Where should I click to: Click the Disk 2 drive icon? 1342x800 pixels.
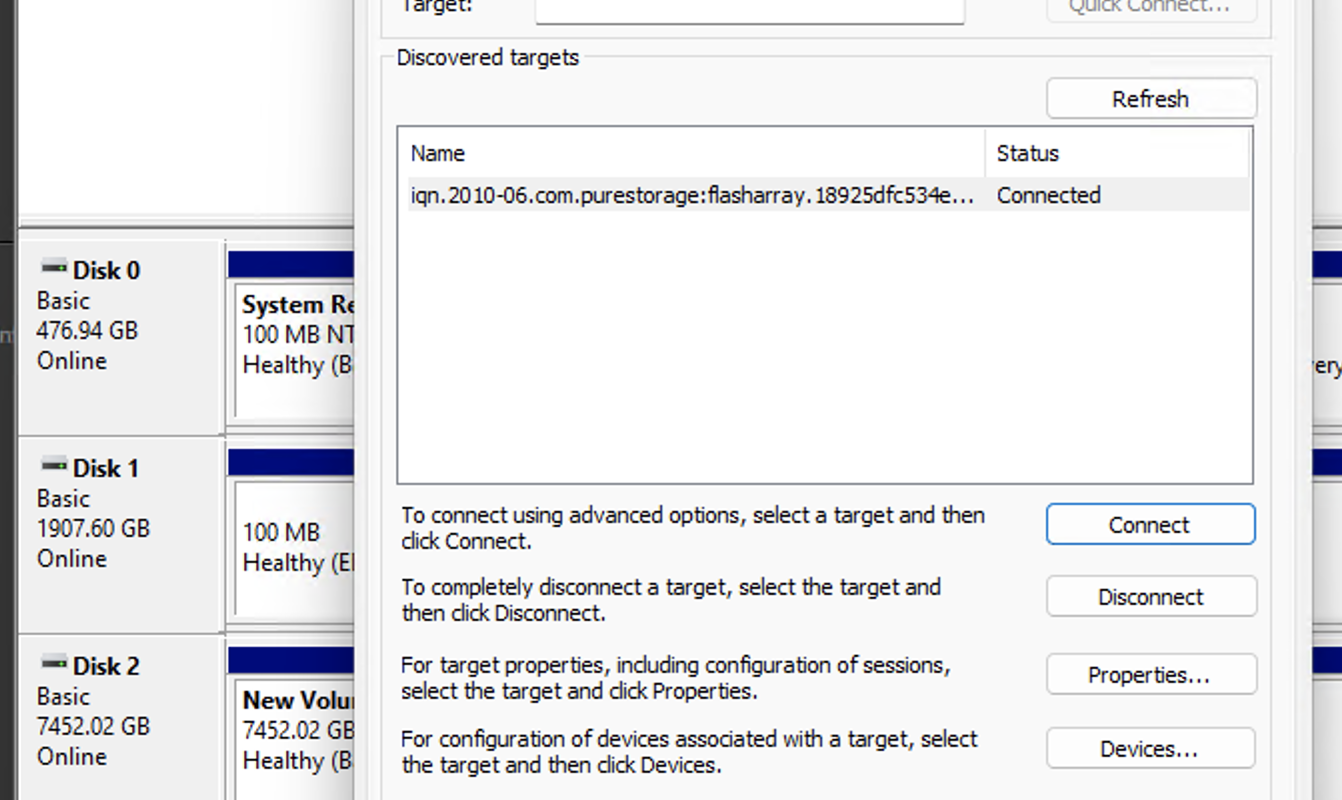[54, 663]
